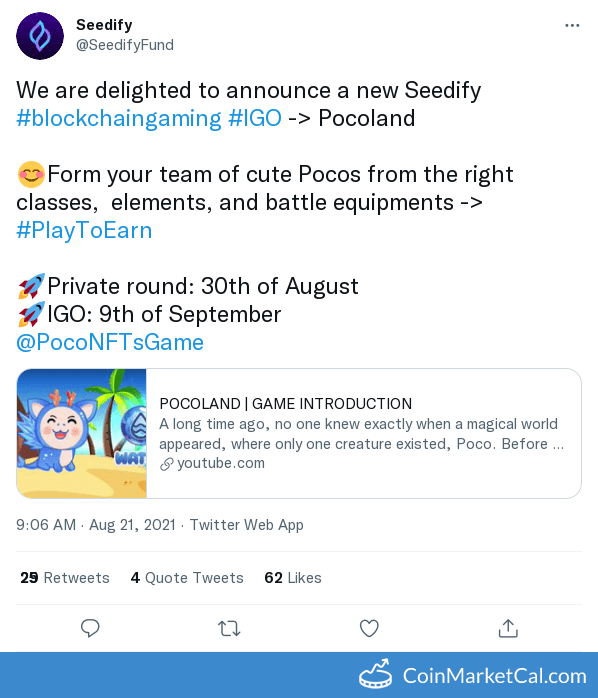Show the 62 Likes list
Screen dimensions: 598x698
pos(293,578)
